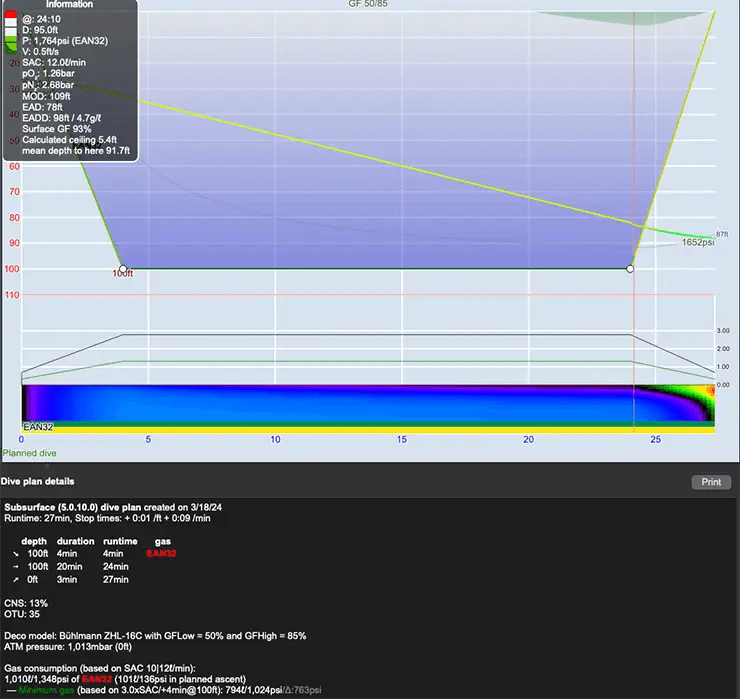This screenshot has height=699, width=740.
Task: Click time axis label 10
Action: [x=275, y=439]
